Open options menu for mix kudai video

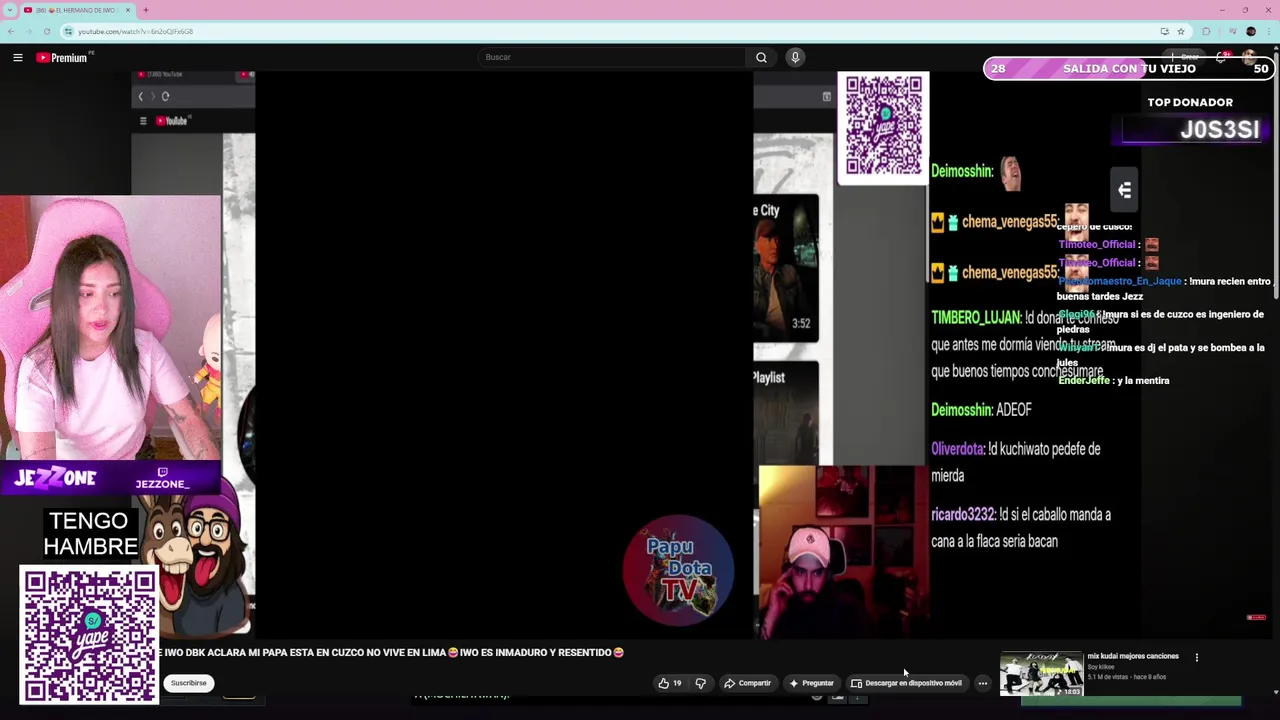tap(1196, 657)
